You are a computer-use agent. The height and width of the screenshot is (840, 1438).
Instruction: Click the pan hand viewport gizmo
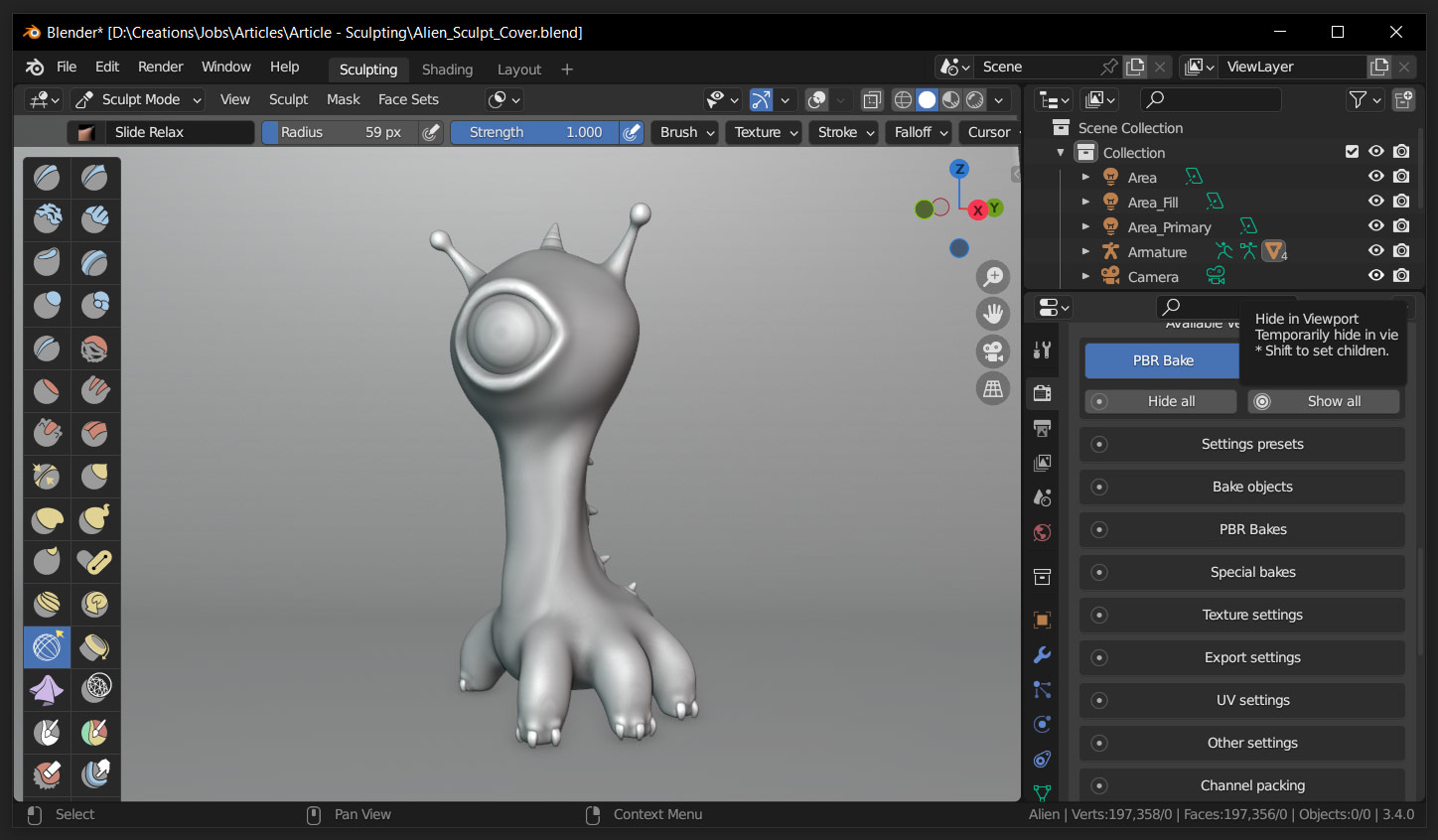tap(992, 315)
